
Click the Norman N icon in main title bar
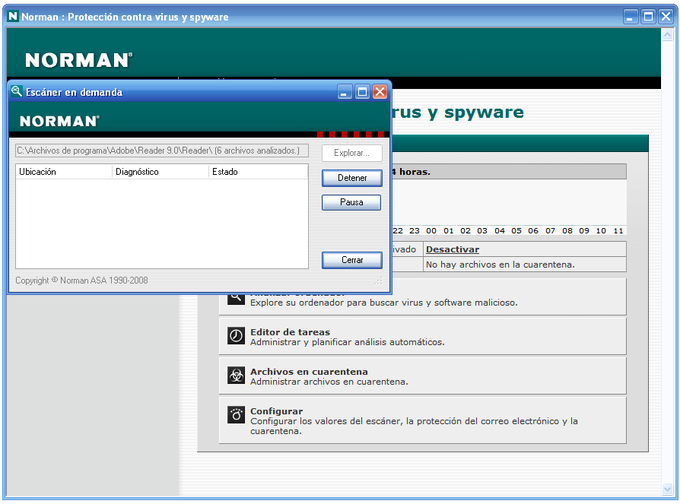[x=13, y=16]
